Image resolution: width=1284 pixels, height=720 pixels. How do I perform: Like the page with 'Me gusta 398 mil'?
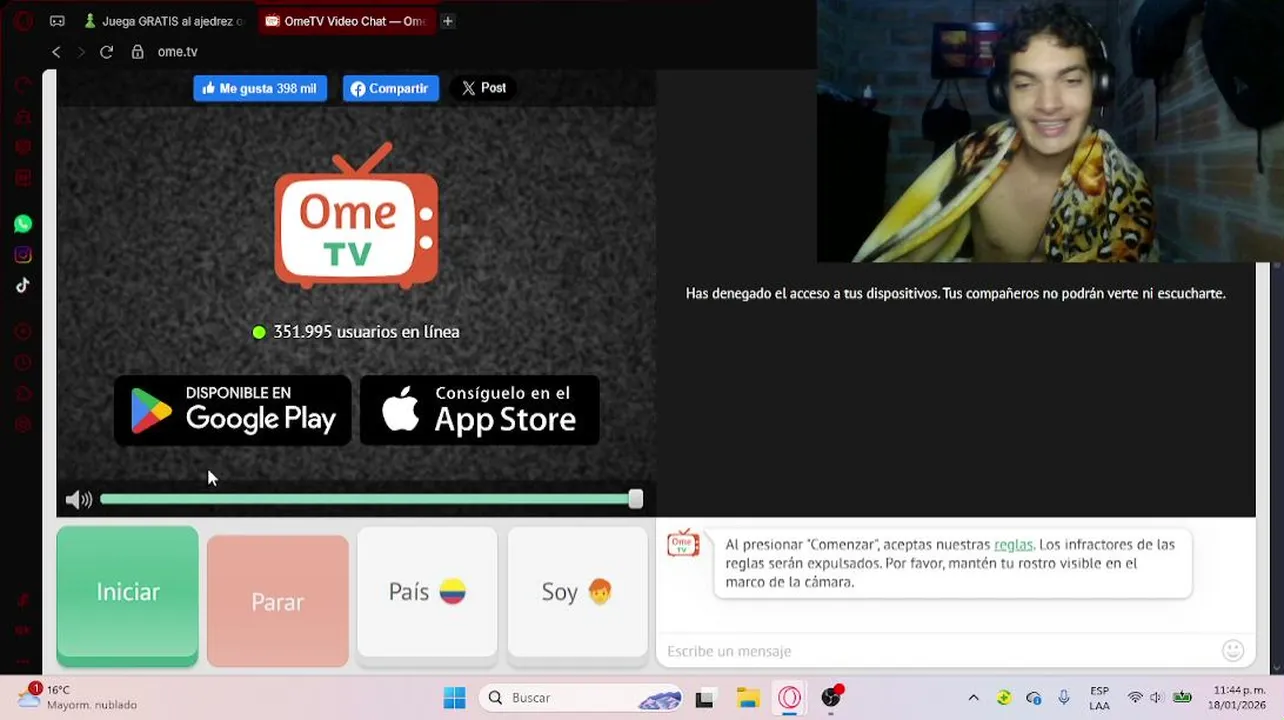(x=260, y=88)
